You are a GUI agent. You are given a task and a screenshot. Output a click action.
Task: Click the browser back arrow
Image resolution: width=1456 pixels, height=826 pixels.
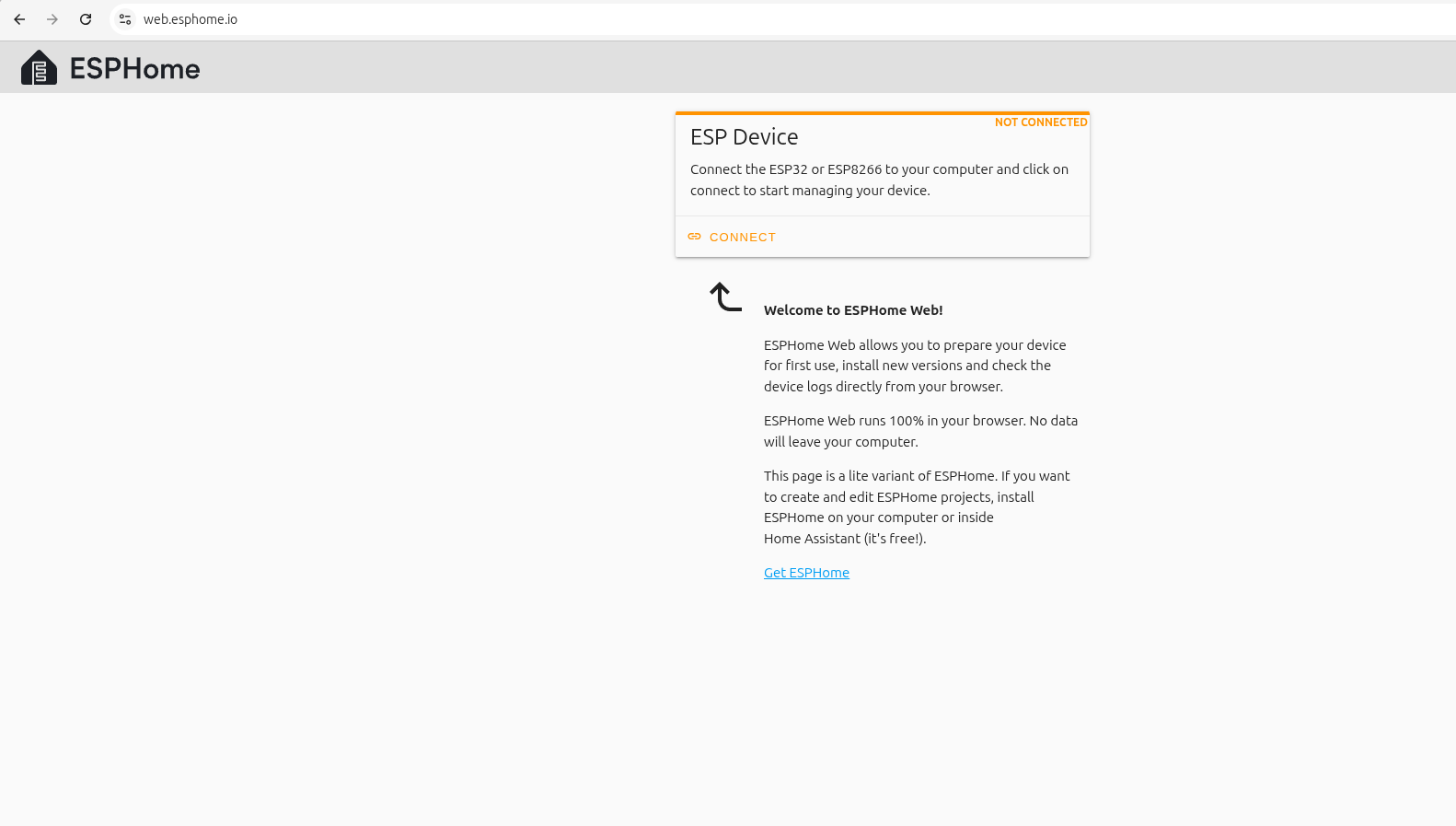pos(19,19)
